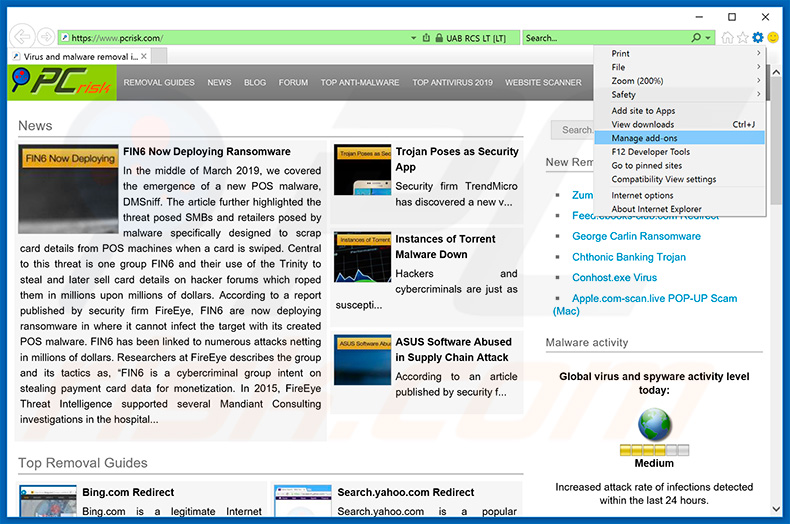Open the Blog nav item

(255, 82)
